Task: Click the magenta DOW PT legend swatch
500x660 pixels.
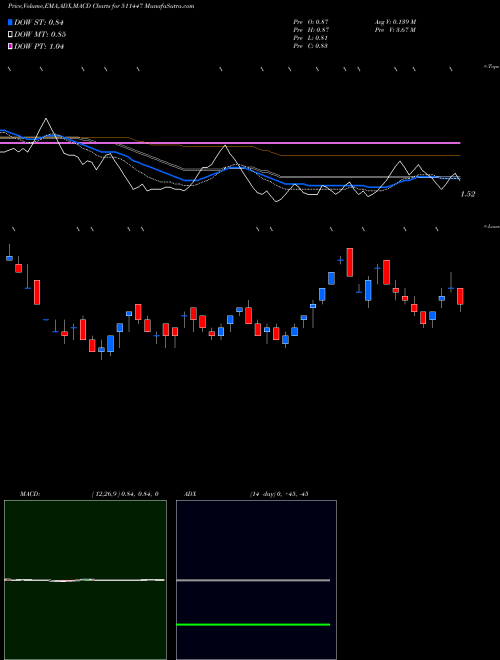Action: tap(11, 46)
